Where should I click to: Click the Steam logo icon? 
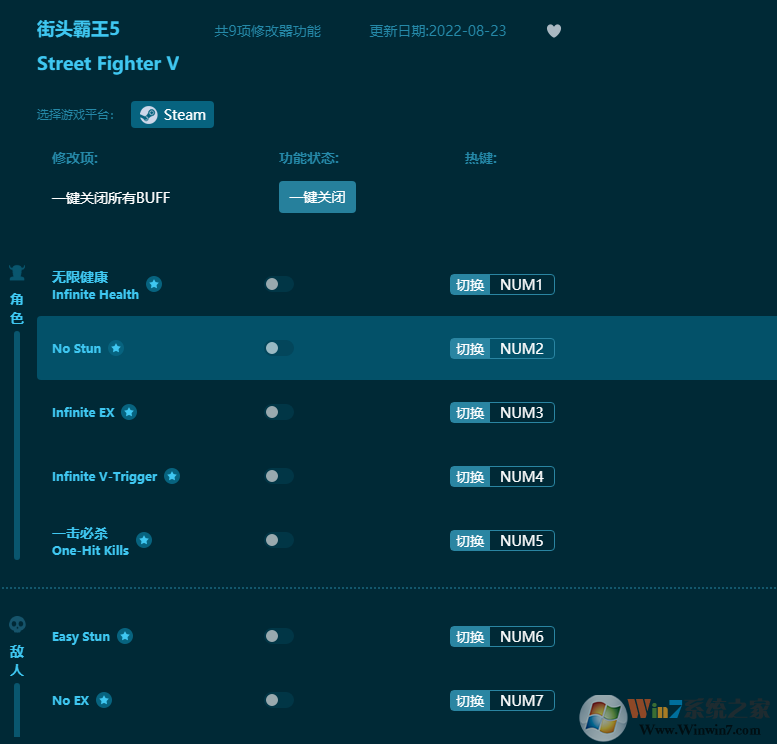pos(148,114)
